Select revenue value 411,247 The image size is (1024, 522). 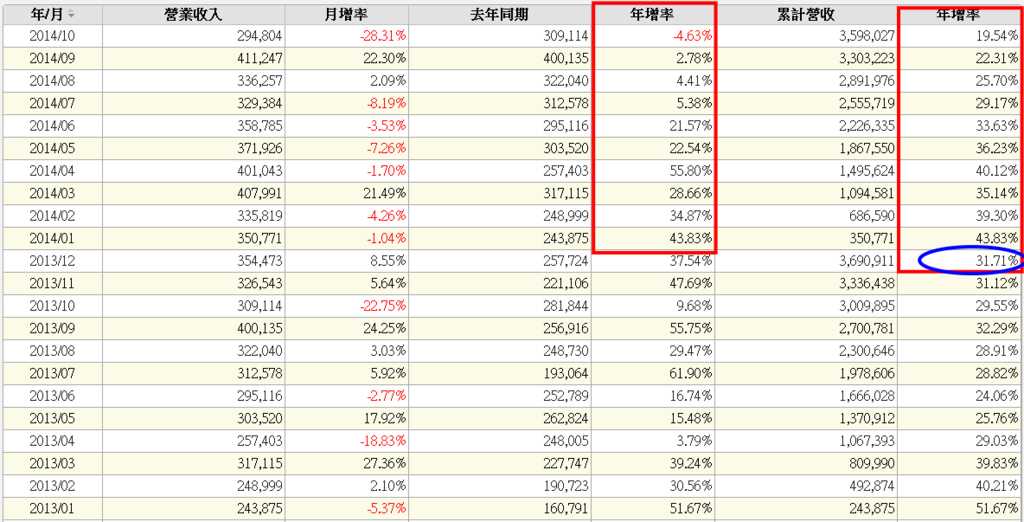(x=261, y=58)
